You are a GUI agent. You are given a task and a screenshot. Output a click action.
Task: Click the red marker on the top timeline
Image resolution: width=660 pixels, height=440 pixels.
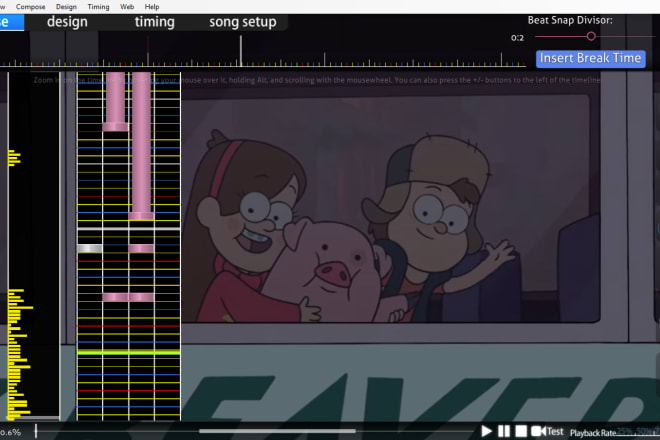tap(148, 51)
